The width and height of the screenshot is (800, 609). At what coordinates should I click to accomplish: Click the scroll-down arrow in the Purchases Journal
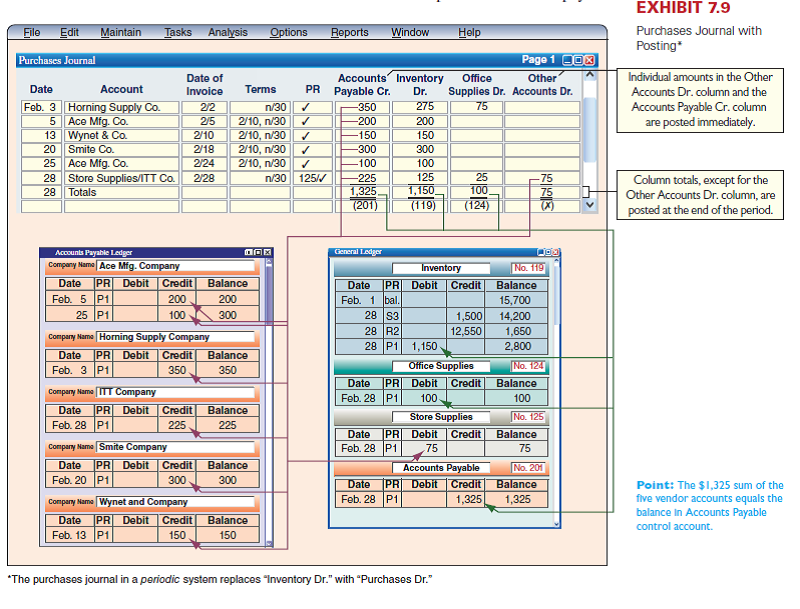589,203
